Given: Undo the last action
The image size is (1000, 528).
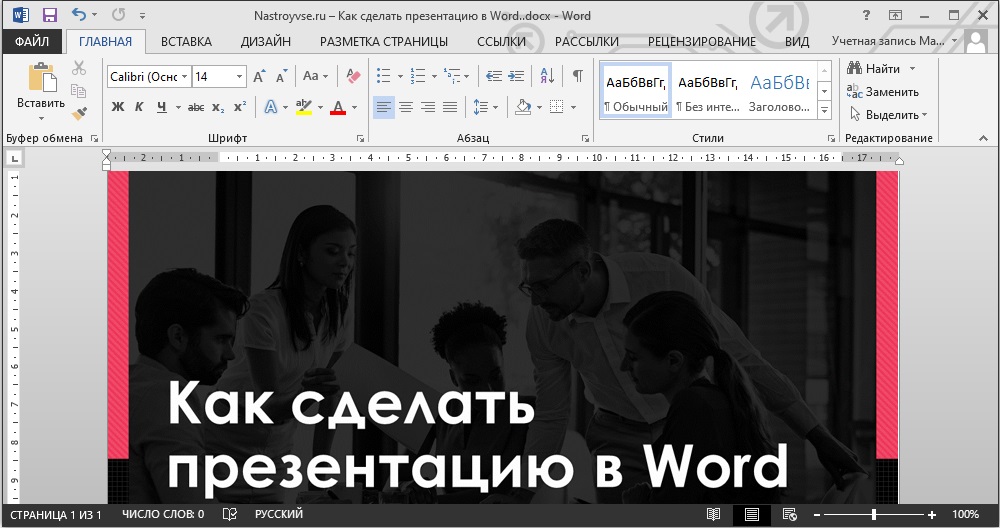Looking at the screenshot, I should point(78,14).
